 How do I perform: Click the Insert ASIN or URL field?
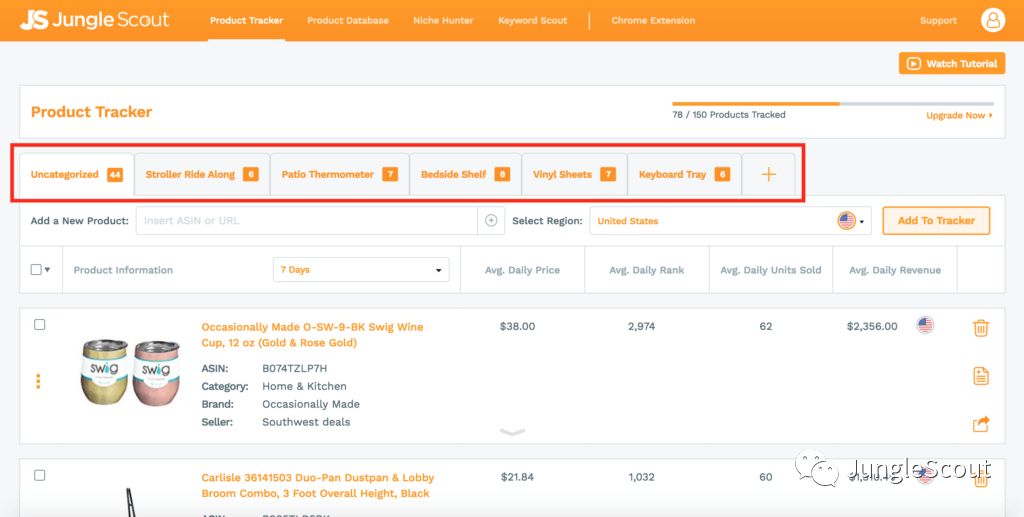[x=306, y=221]
